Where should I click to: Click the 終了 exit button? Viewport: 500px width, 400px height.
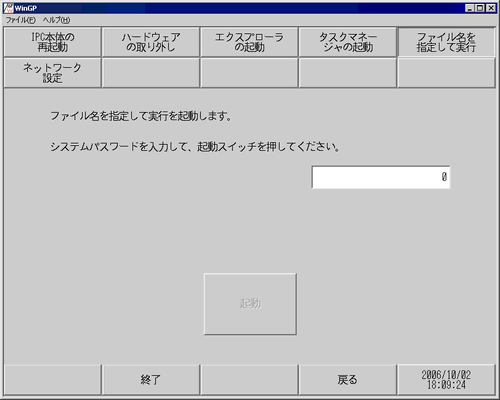pyautogui.click(x=151, y=380)
